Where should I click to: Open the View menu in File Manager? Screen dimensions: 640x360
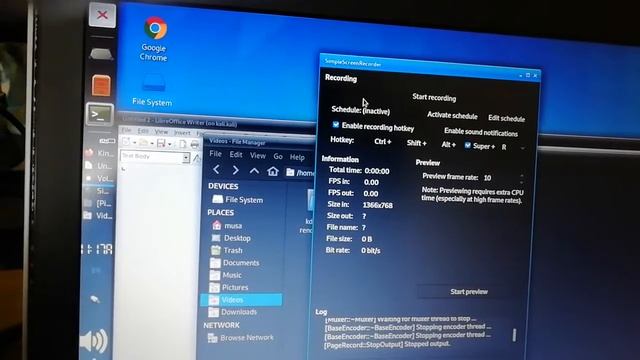pyautogui.click(x=258, y=156)
